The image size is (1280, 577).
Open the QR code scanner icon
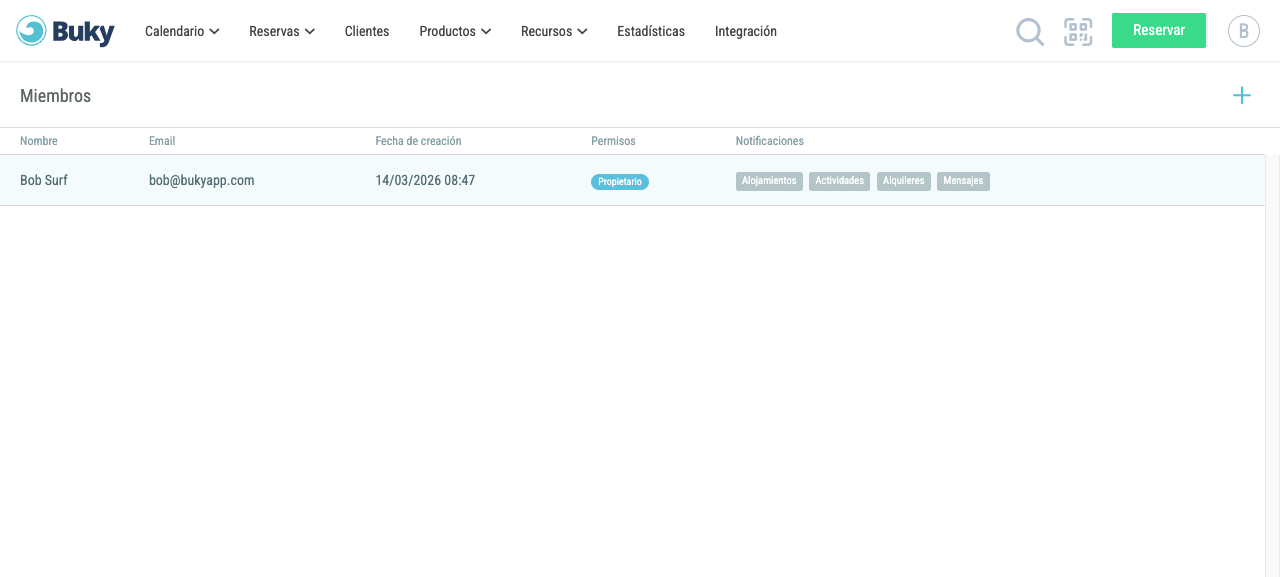(x=1078, y=32)
